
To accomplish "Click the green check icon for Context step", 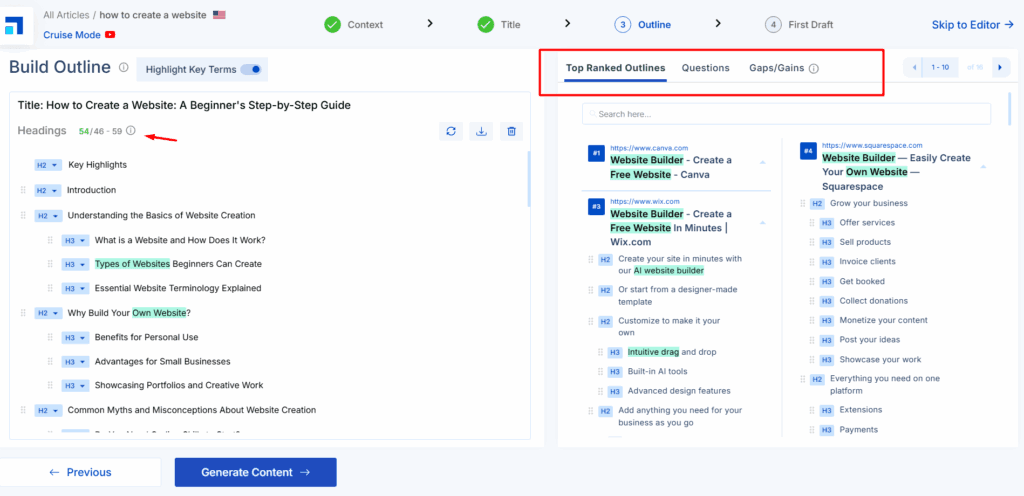I will click(x=332, y=25).
